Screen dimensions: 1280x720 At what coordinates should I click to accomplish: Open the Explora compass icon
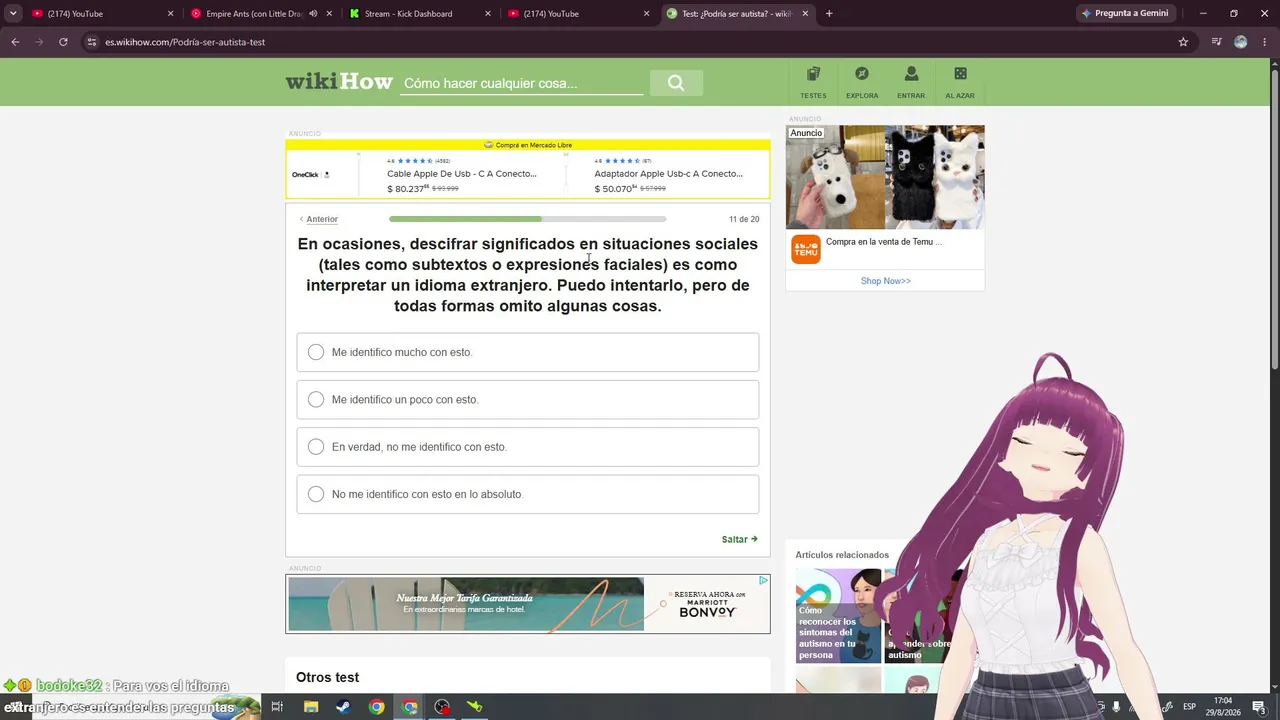coord(862,81)
